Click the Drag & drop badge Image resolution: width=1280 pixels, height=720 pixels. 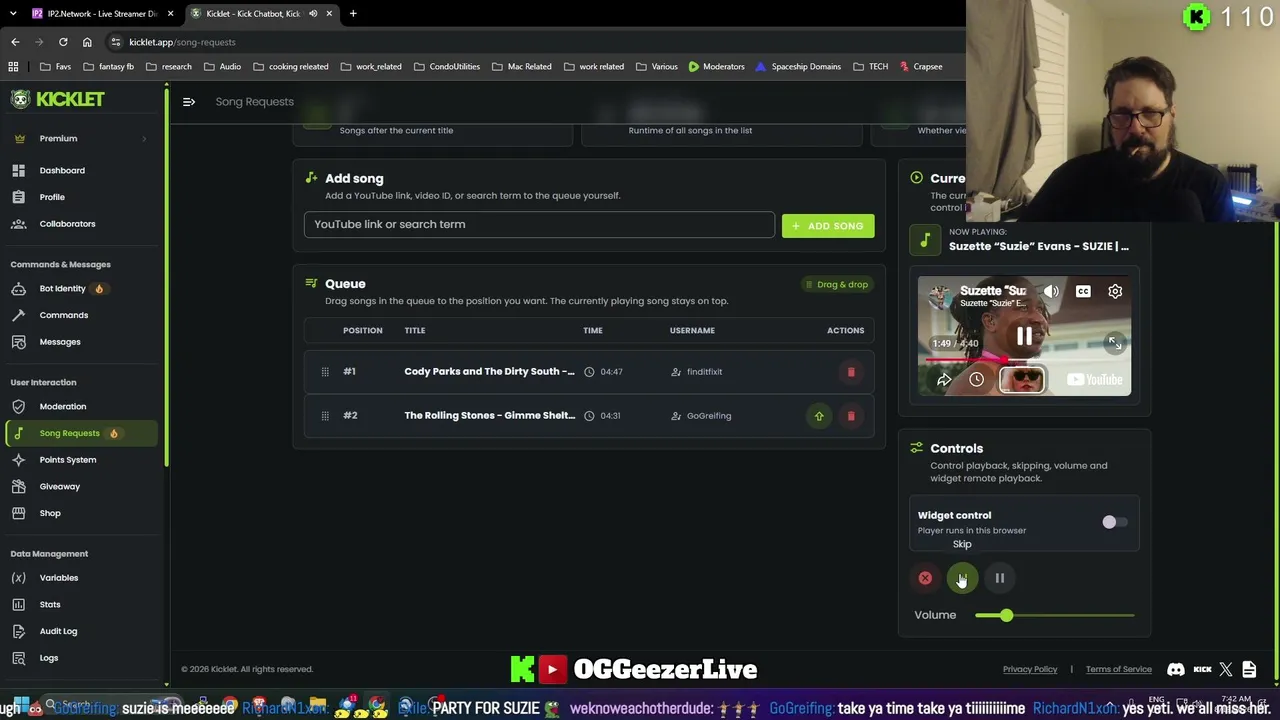(x=836, y=285)
